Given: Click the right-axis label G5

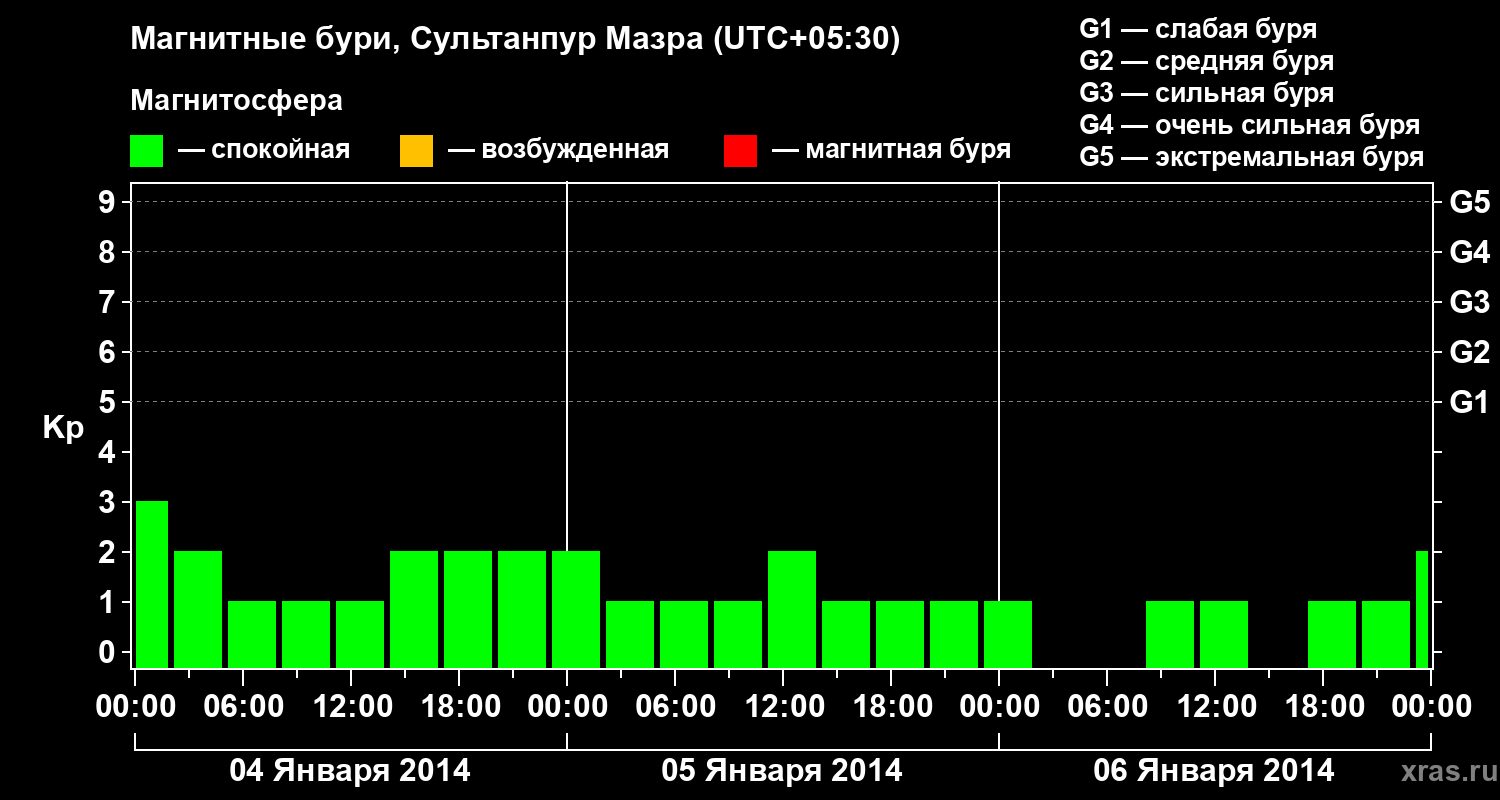Looking at the screenshot, I should click(1470, 203).
